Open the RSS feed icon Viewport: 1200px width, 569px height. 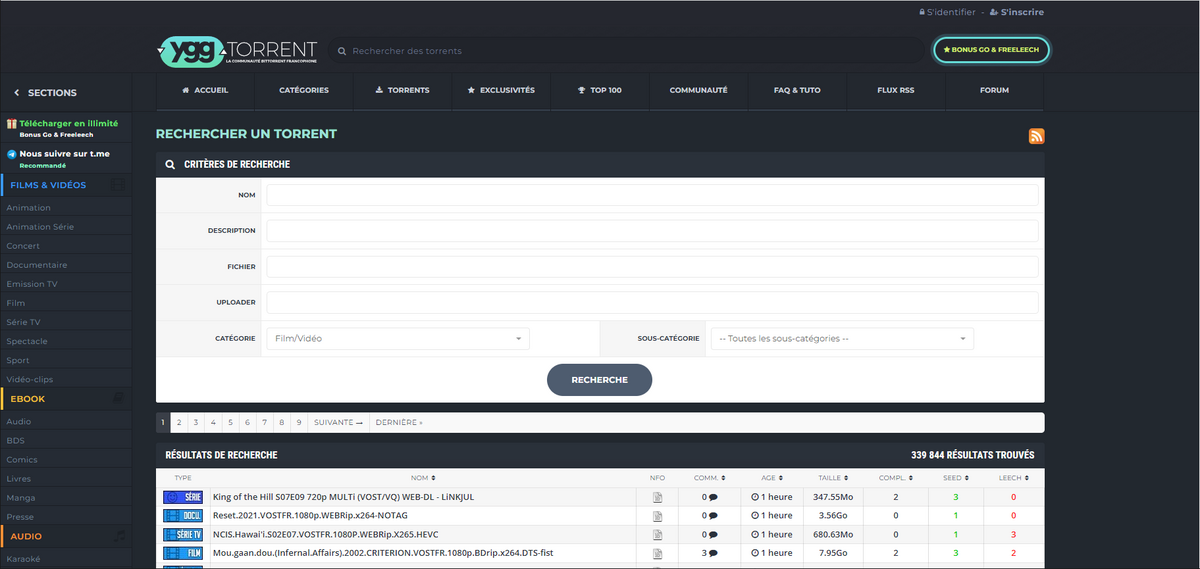1037,136
